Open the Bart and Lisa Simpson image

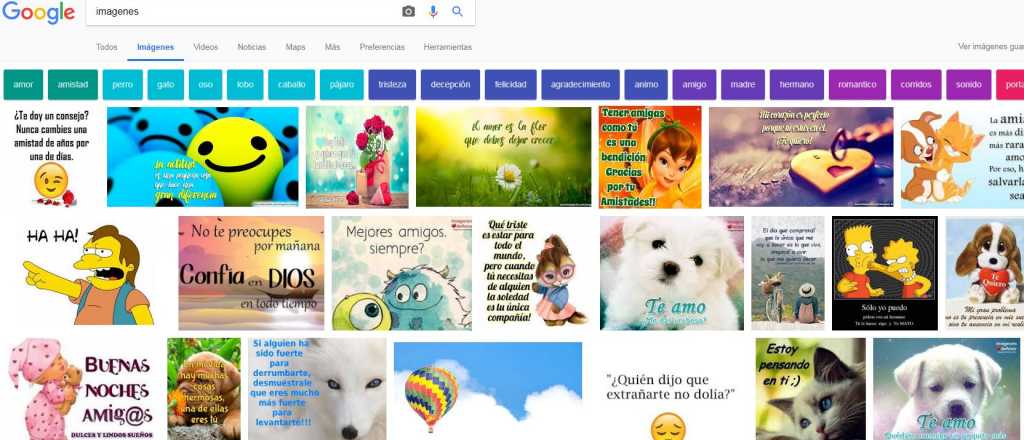coord(885,273)
